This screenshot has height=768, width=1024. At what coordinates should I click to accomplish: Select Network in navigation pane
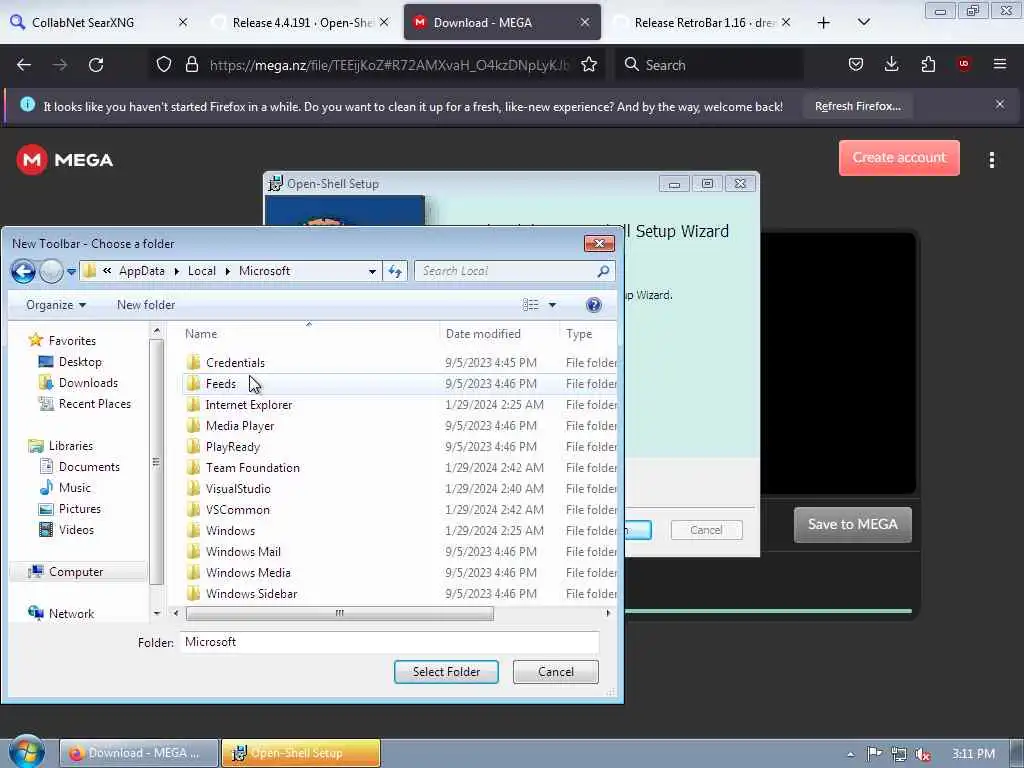click(x=71, y=614)
